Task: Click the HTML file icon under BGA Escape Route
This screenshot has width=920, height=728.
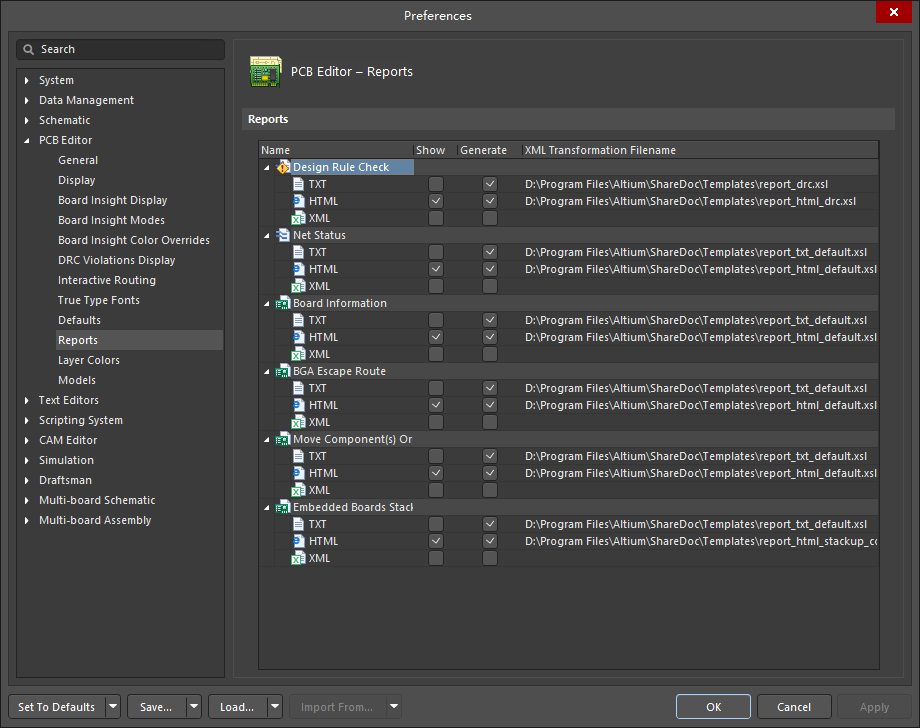Action: (x=299, y=405)
